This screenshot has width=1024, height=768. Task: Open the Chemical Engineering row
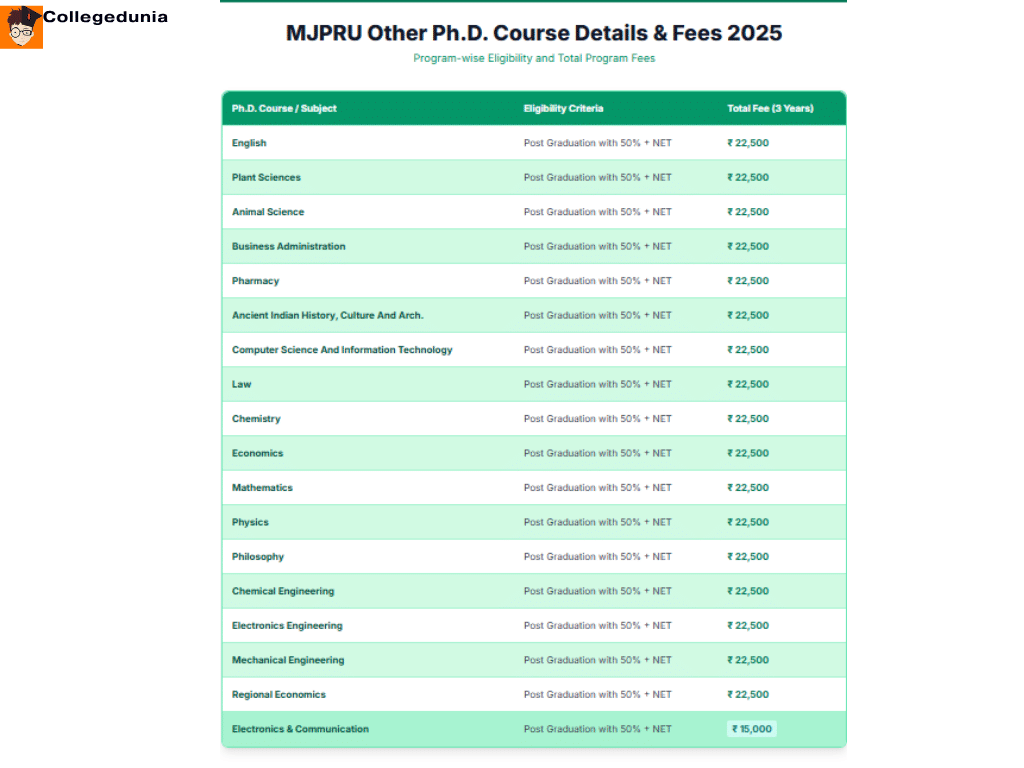(281, 591)
